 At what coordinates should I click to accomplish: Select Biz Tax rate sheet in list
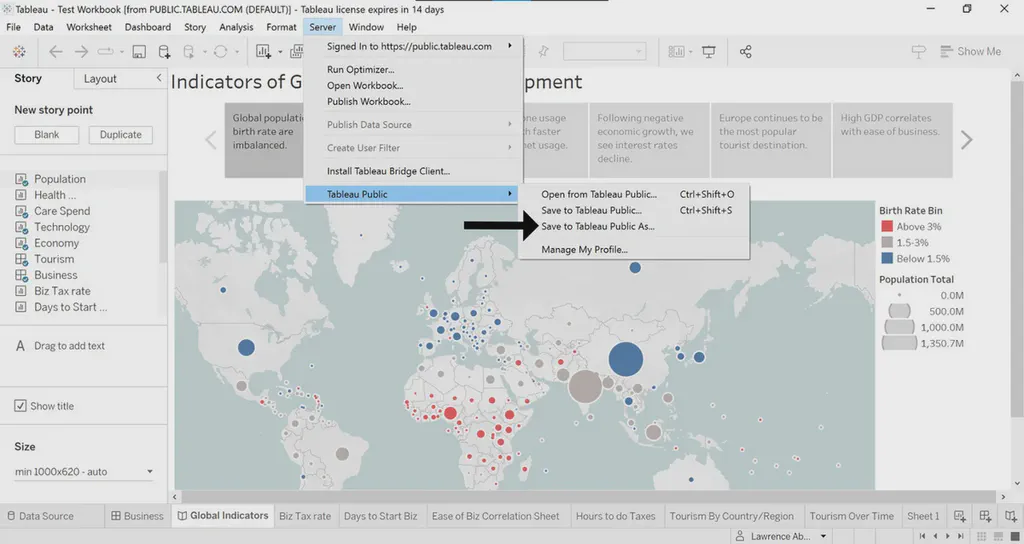[62, 291]
